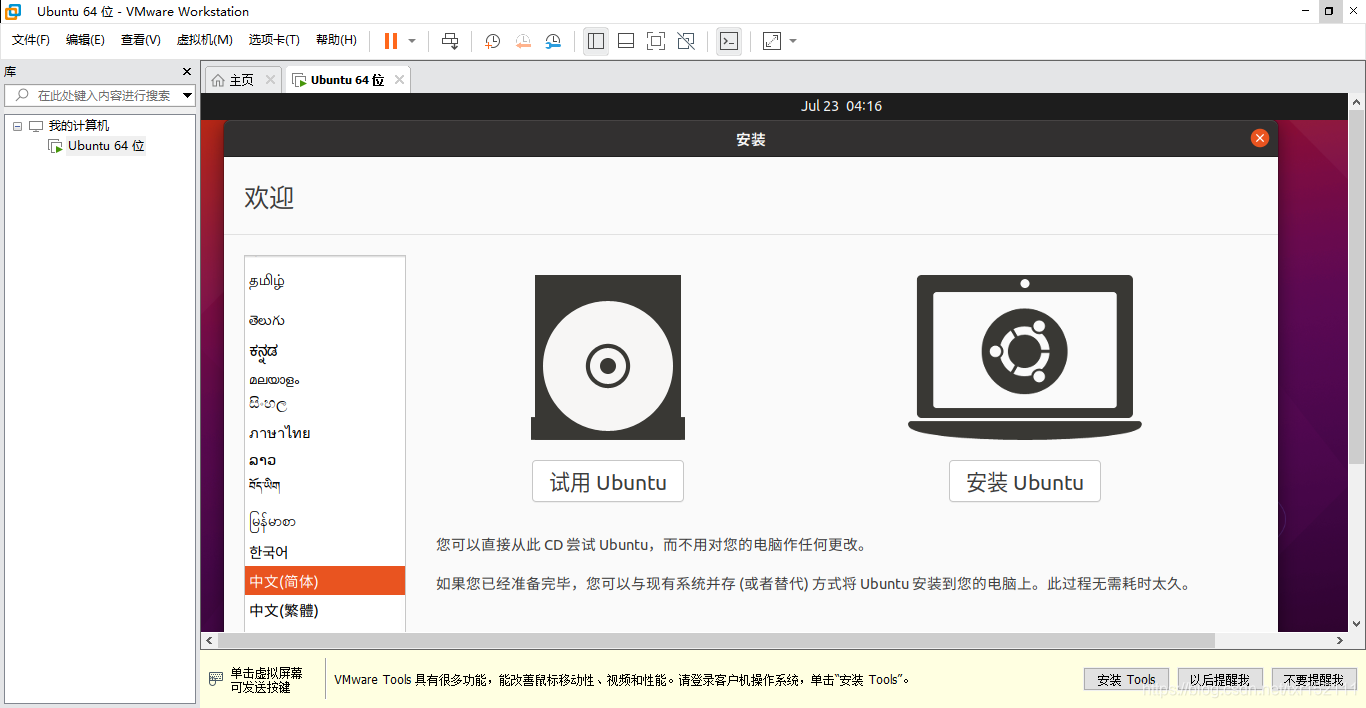Open the snapshot manager wrench clock icon
Image resolution: width=1366 pixels, height=708 pixels.
[553, 41]
